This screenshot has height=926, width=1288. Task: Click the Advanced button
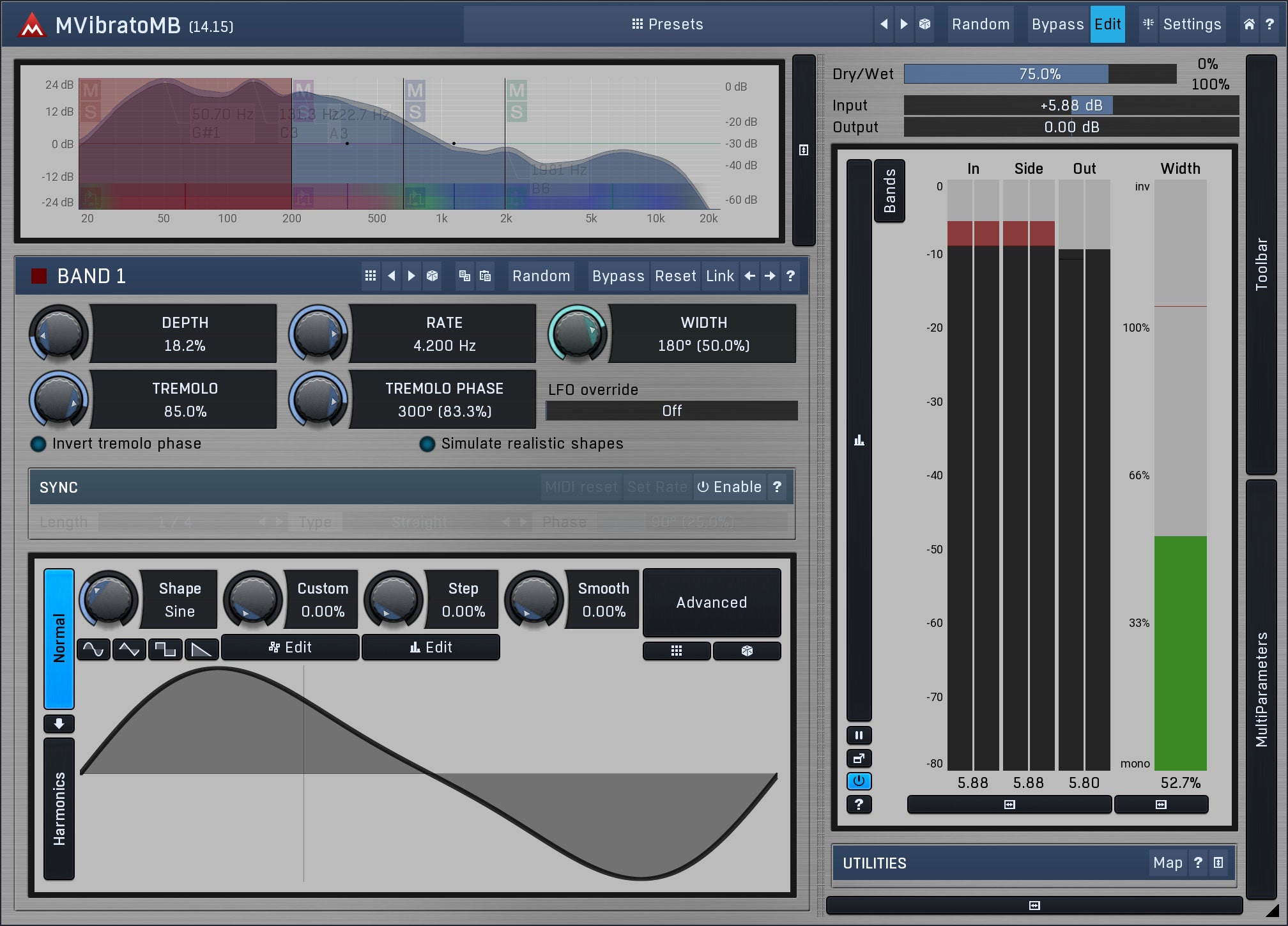(711, 603)
